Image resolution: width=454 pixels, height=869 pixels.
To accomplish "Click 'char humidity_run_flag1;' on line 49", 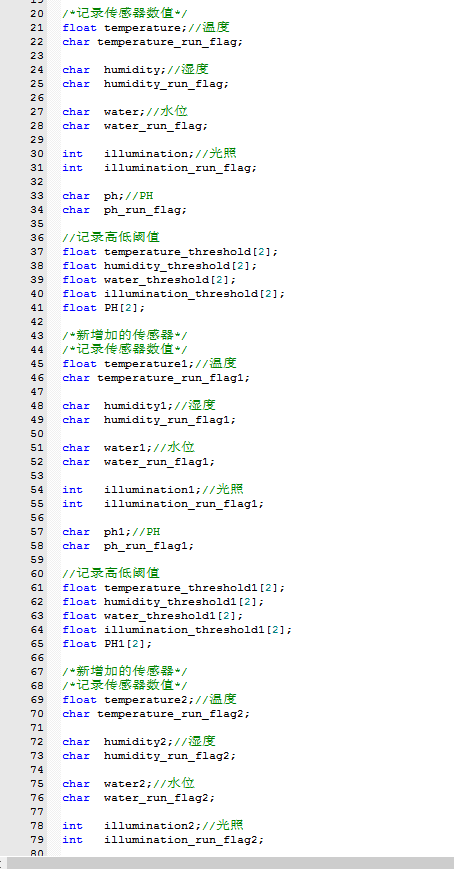I will [x=149, y=420].
